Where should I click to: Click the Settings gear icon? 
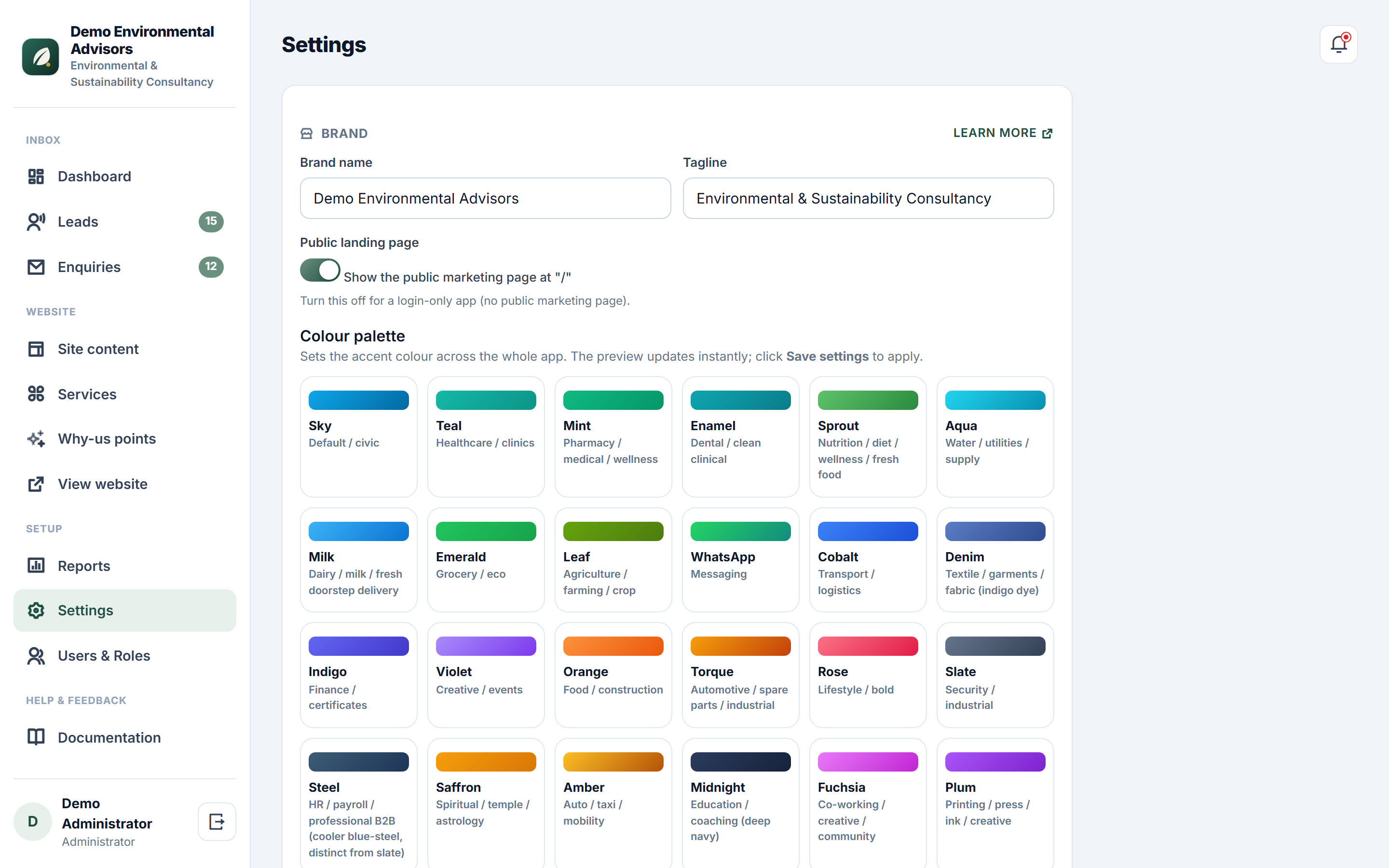click(x=36, y=610)
